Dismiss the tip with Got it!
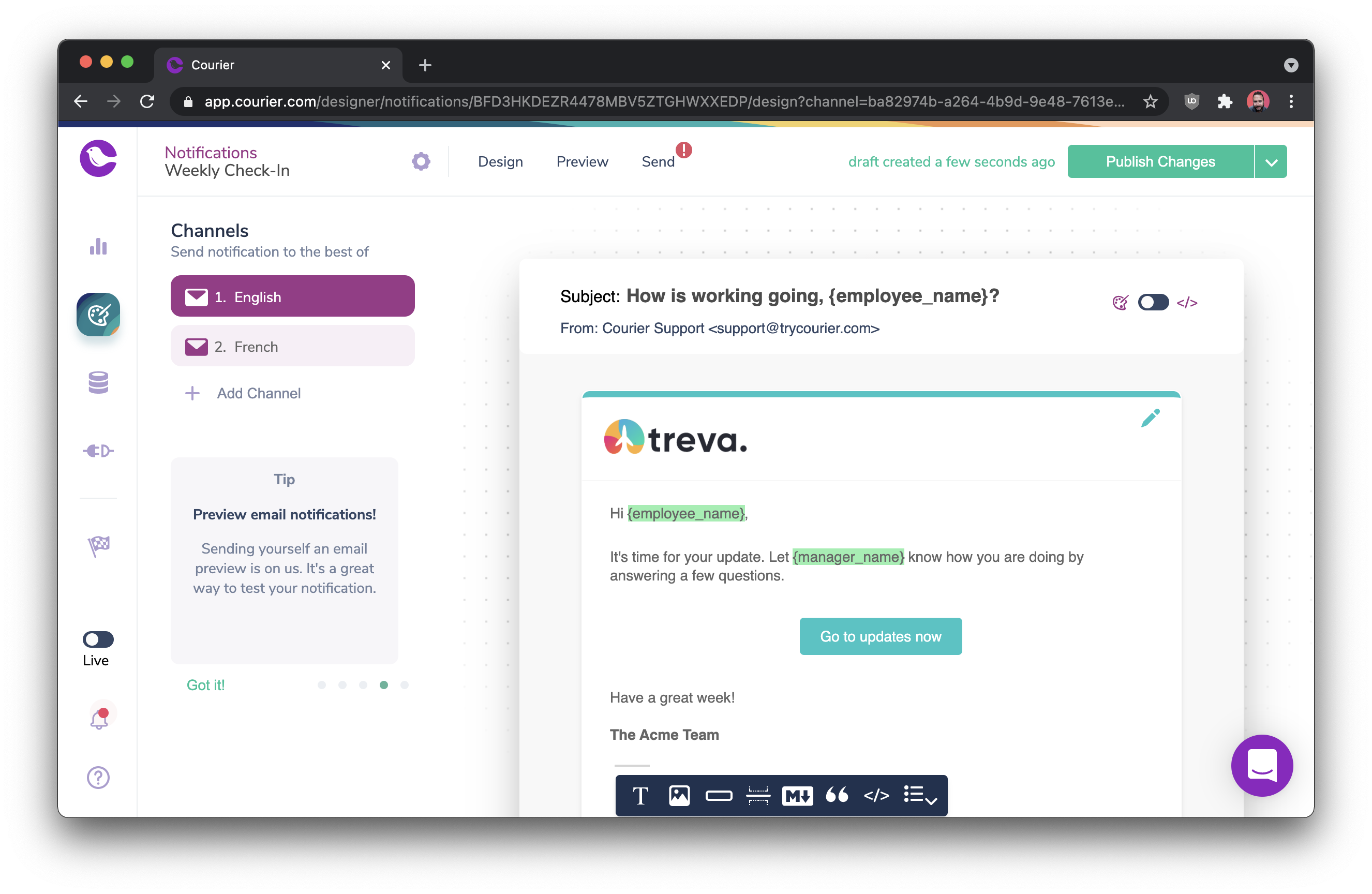Viewport: 1372px width, 894px height. tap(205, 685)
